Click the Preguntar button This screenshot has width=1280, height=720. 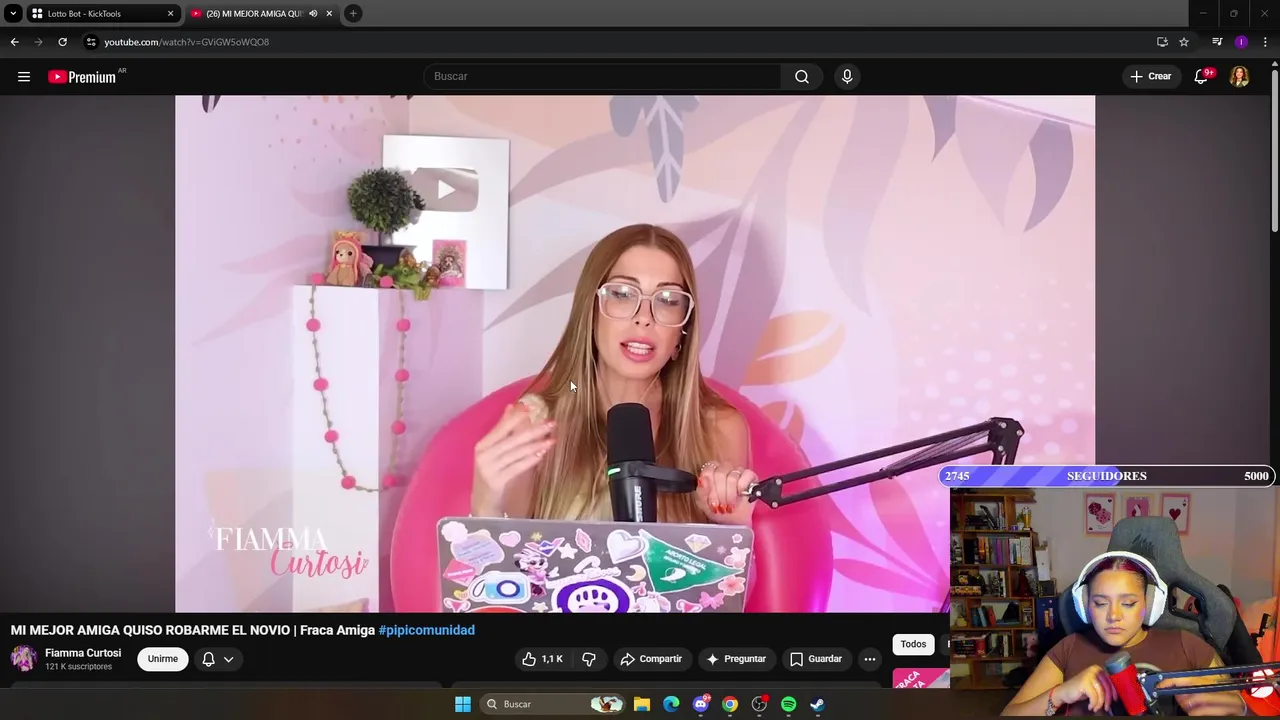coord(736,659)
